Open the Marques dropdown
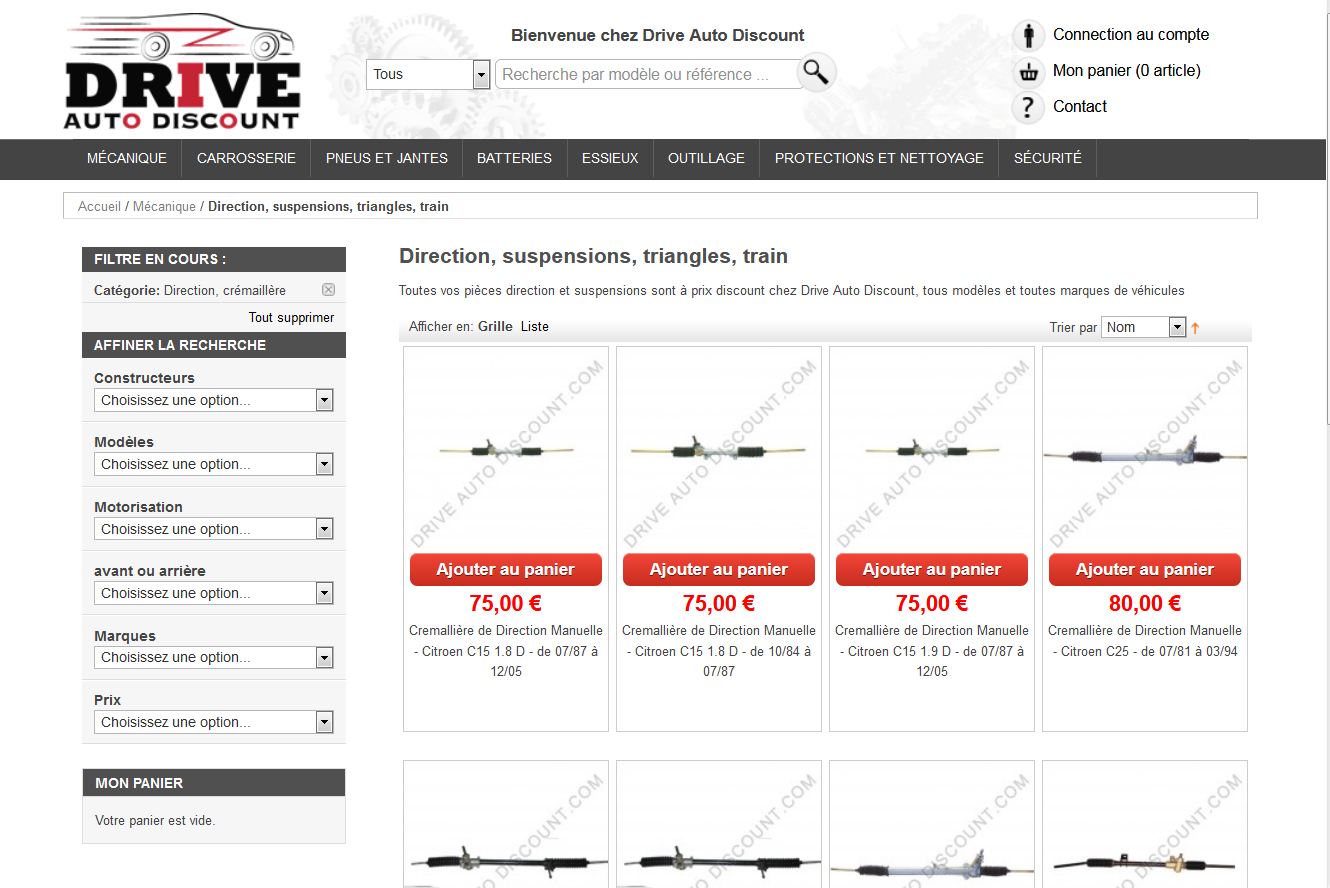Screen dimensions: 1330x888 pyautogui.click(x=213, y=657)
